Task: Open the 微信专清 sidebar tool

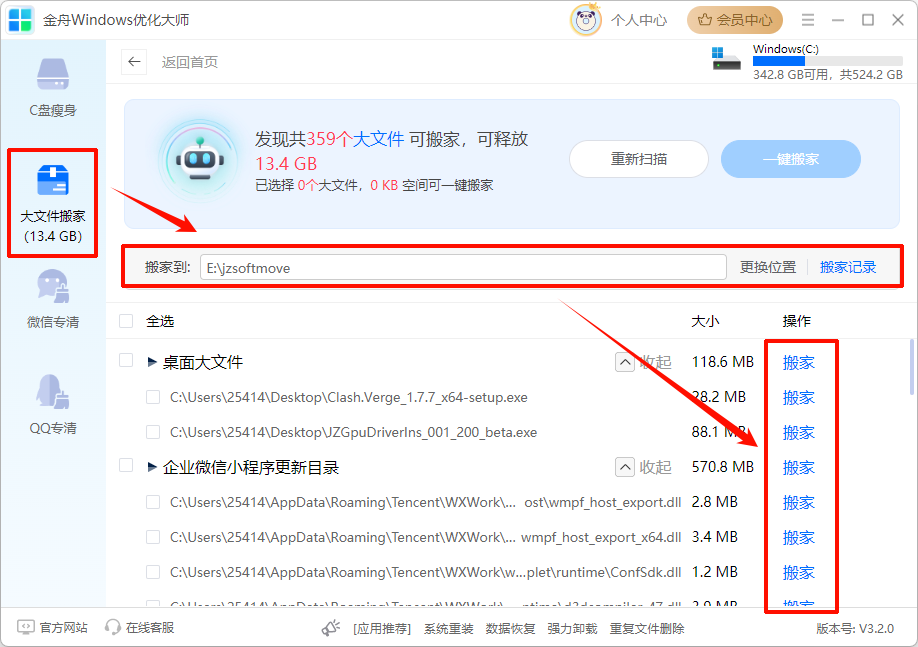Action: (x=53, y=299)
